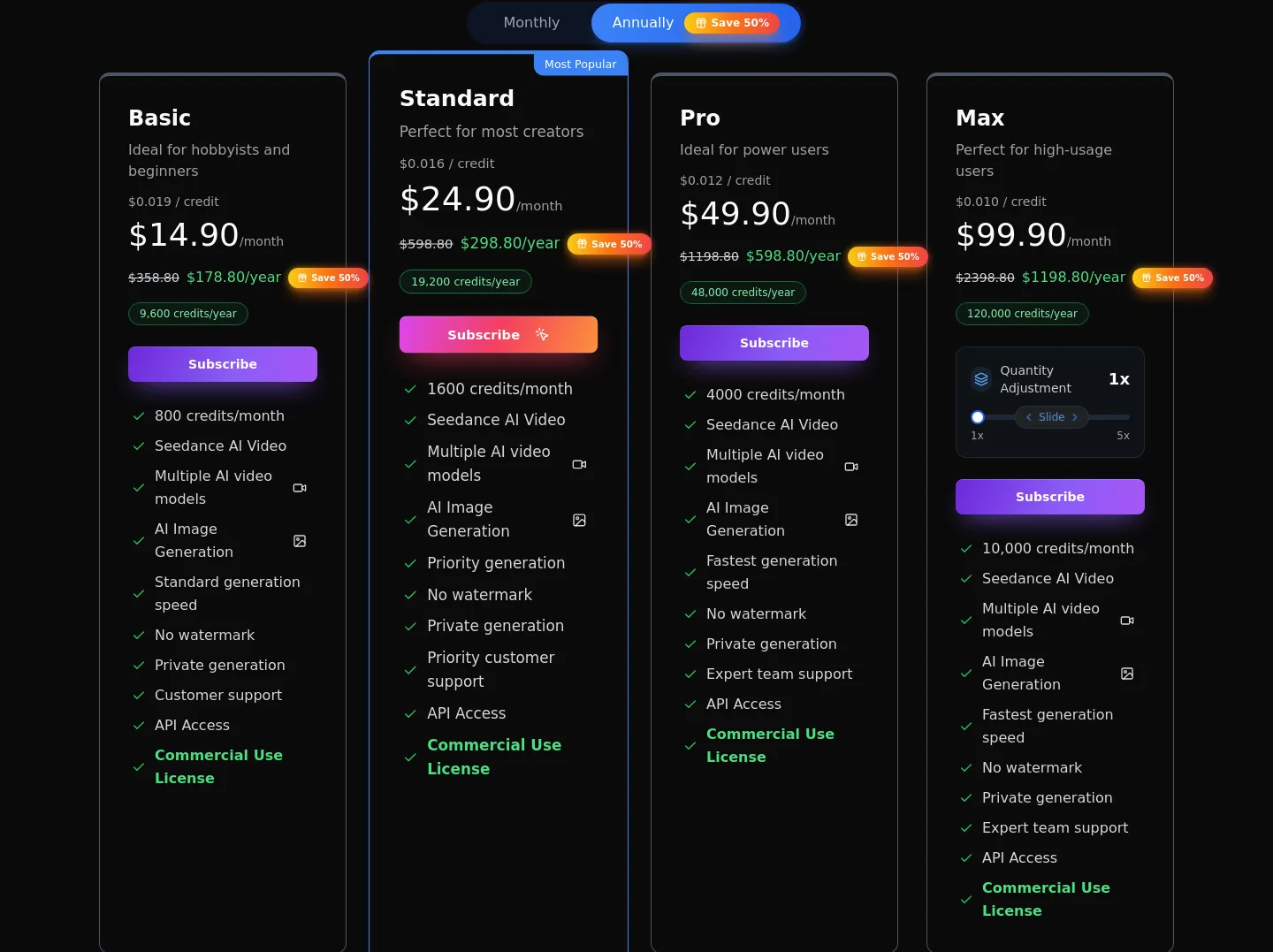Screen dimensions: 1273x952
Task: Click the video camera icon in Max plan
Action: pos(1127,621)
